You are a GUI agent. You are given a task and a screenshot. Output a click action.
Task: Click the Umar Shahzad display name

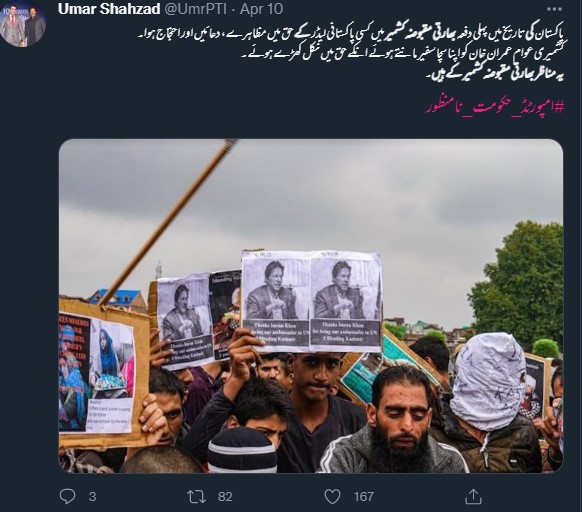point(109,9)
